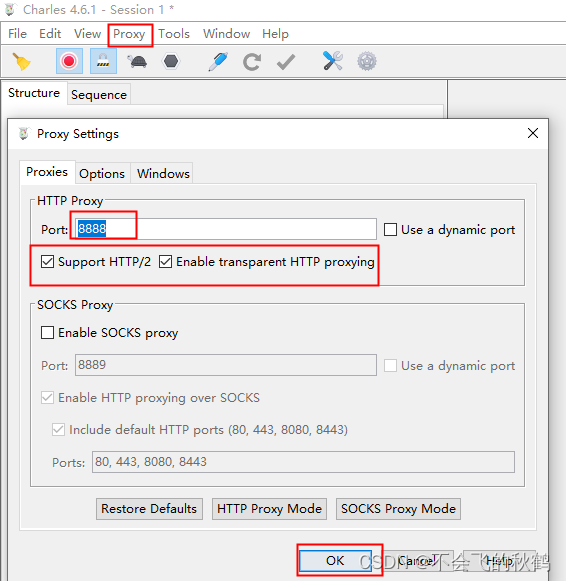
Task: Open the tools wrench icon
Action: (x=333, y=61)
